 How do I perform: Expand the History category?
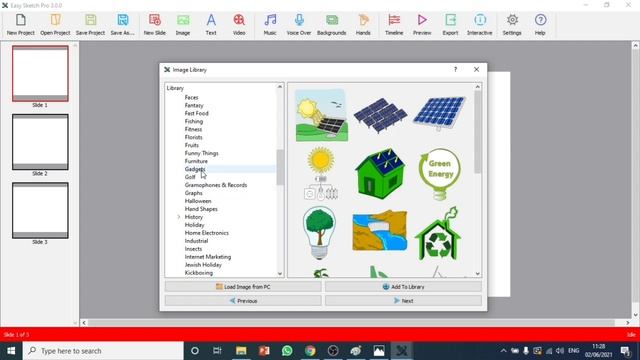coord(179,217)
